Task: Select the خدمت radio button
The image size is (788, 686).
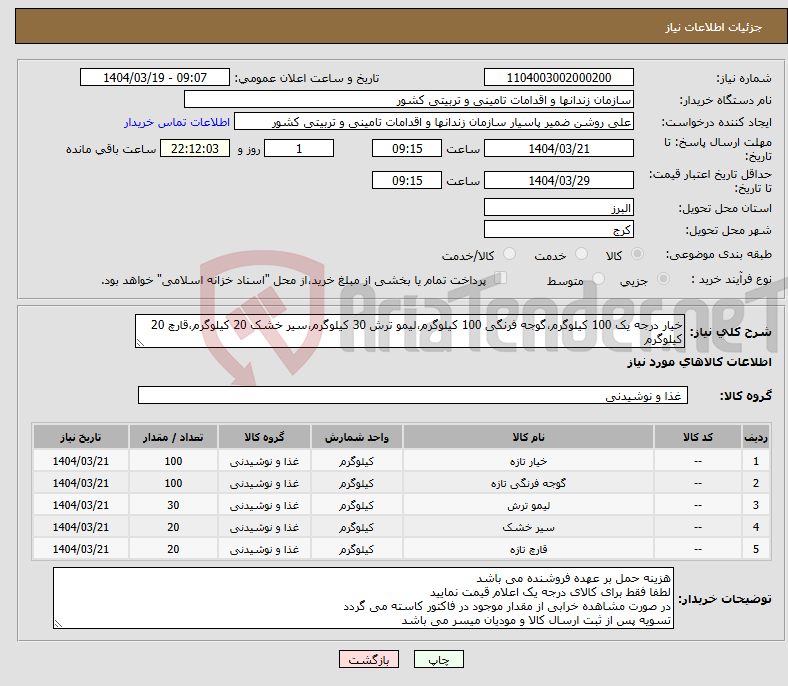Action: [x=581, y=254]
